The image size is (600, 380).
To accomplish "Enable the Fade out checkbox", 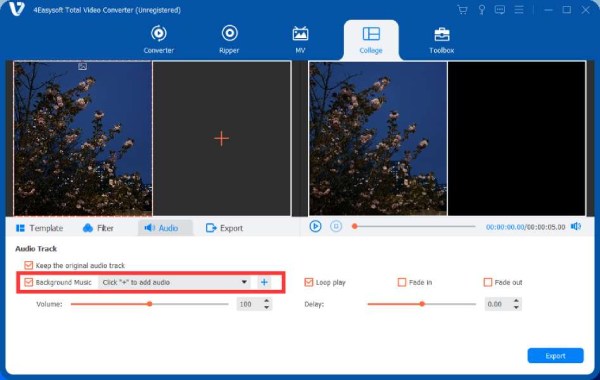I will pos(488,282).
